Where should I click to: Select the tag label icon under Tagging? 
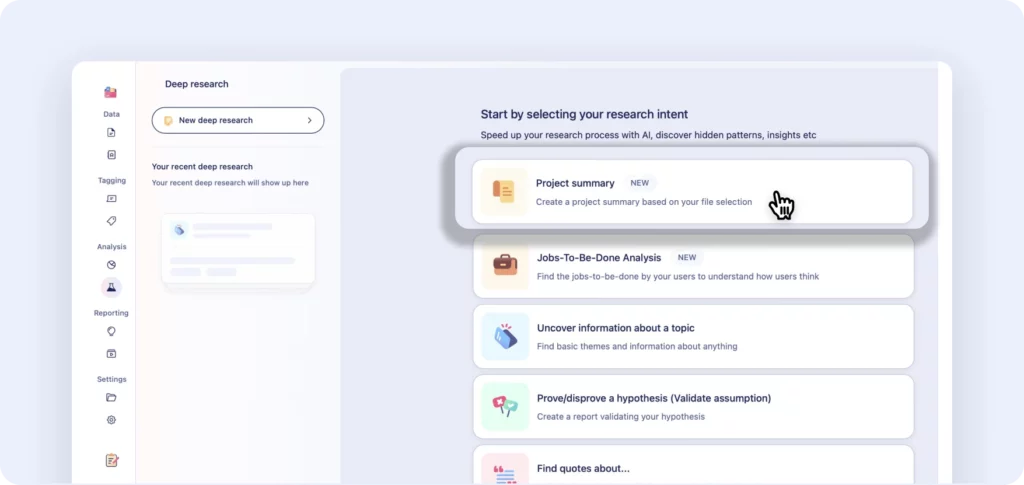[111, 221]
